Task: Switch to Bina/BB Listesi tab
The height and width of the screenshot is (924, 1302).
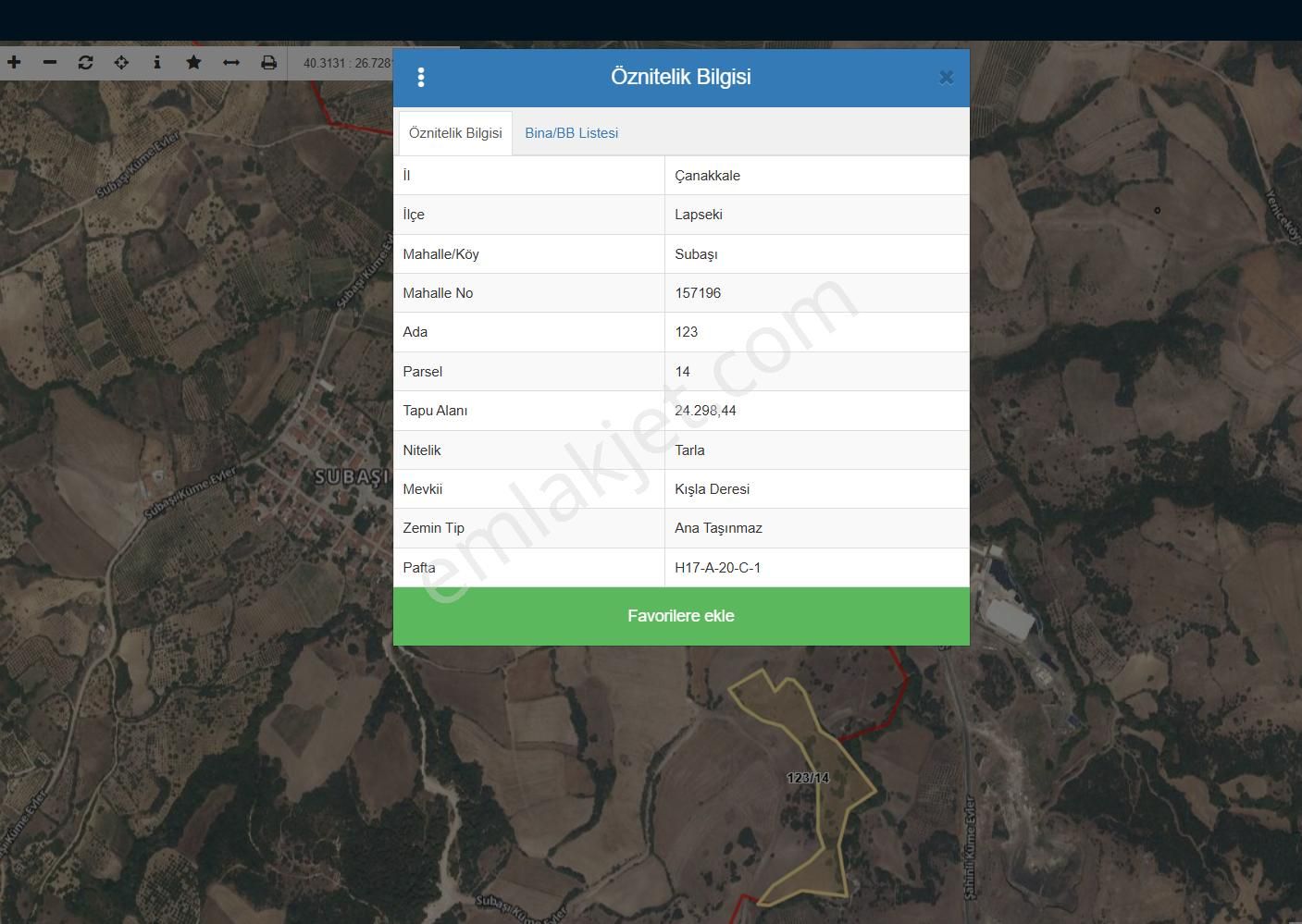Action: coord(571,133)
